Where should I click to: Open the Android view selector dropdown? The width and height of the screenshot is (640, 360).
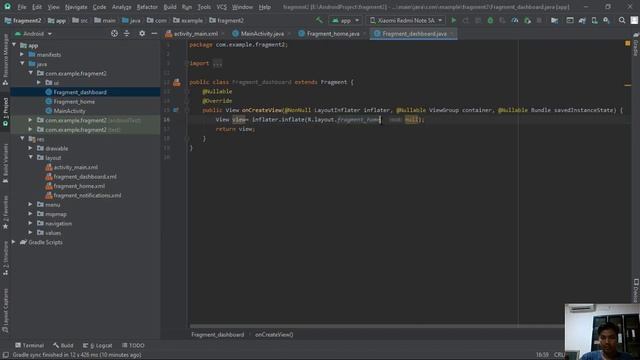[x=33, y=33]
